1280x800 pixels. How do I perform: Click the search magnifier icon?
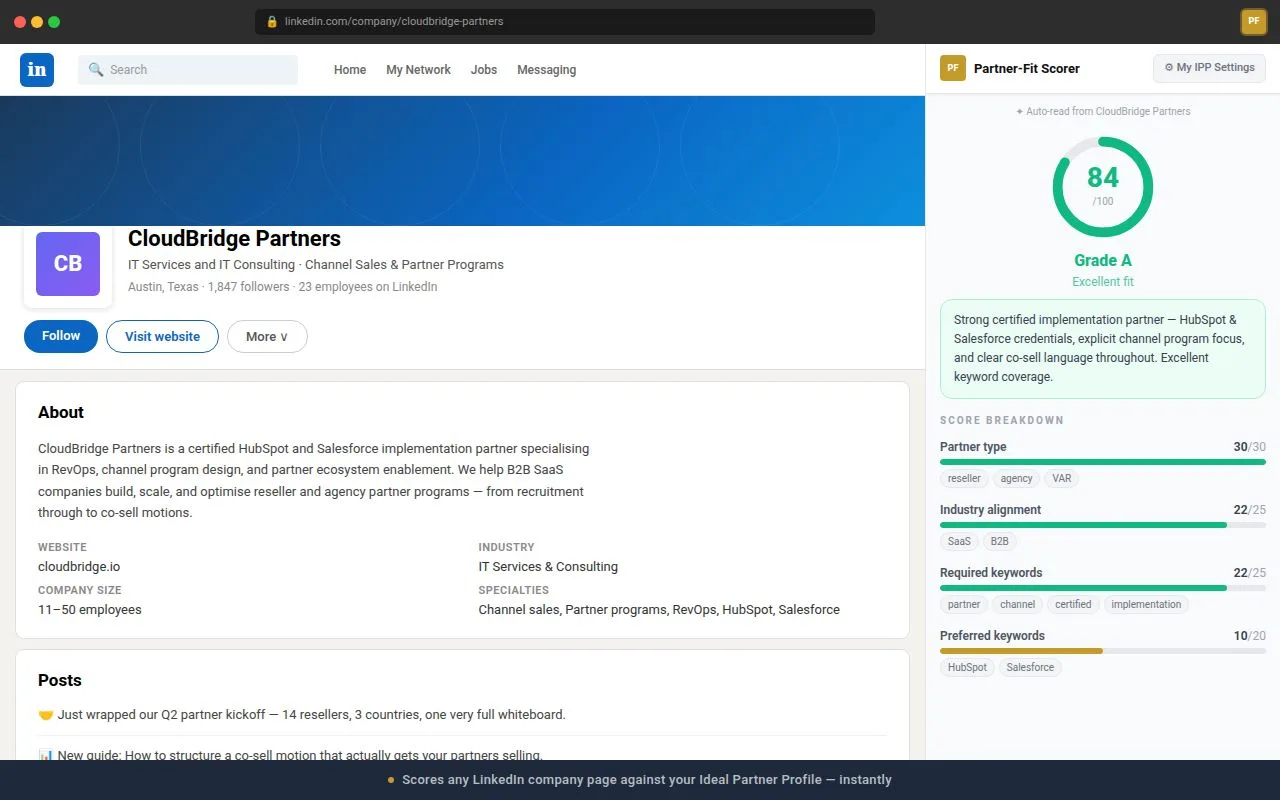click(x=96, y=70)
